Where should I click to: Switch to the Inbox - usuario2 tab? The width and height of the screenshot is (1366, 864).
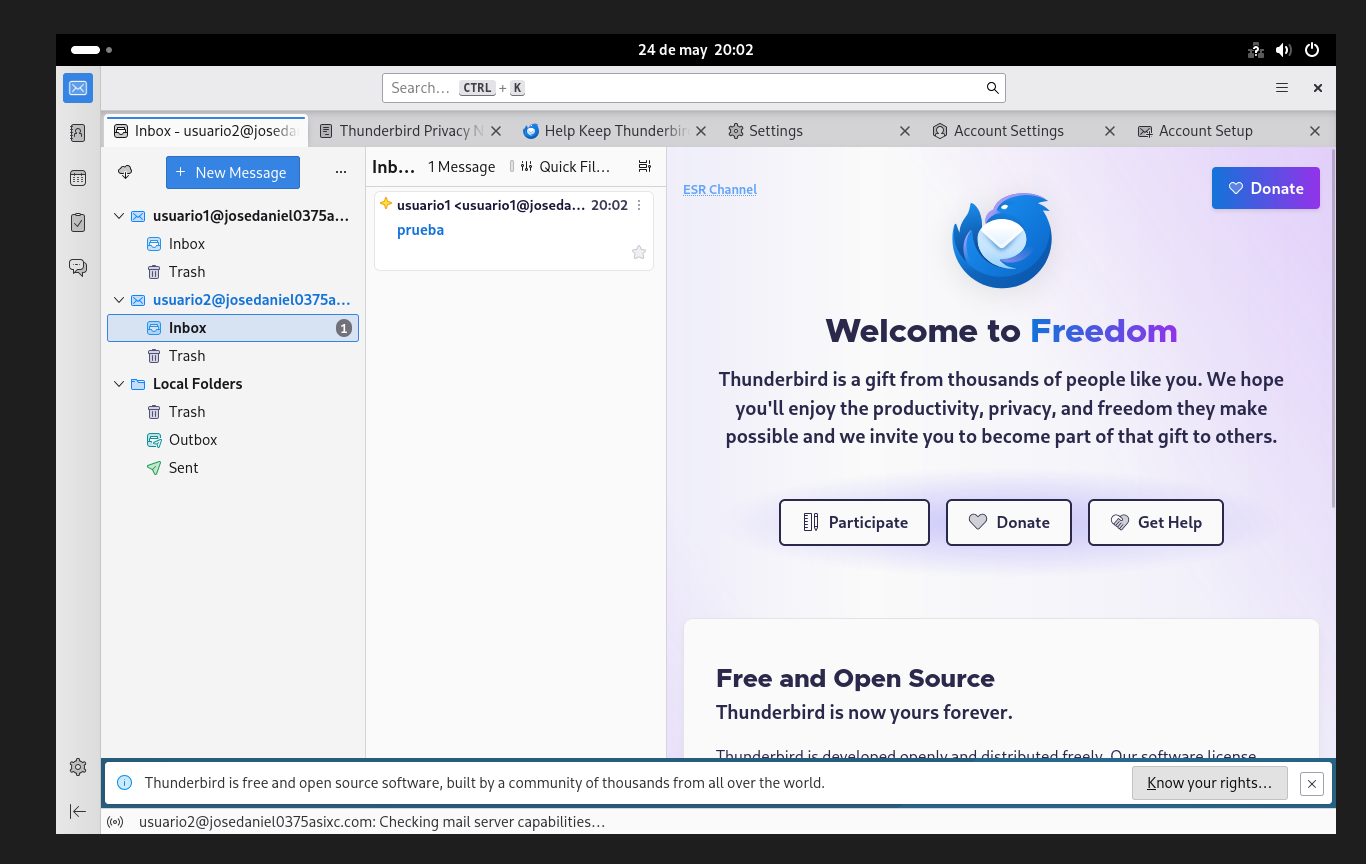(x=205, y=131)
